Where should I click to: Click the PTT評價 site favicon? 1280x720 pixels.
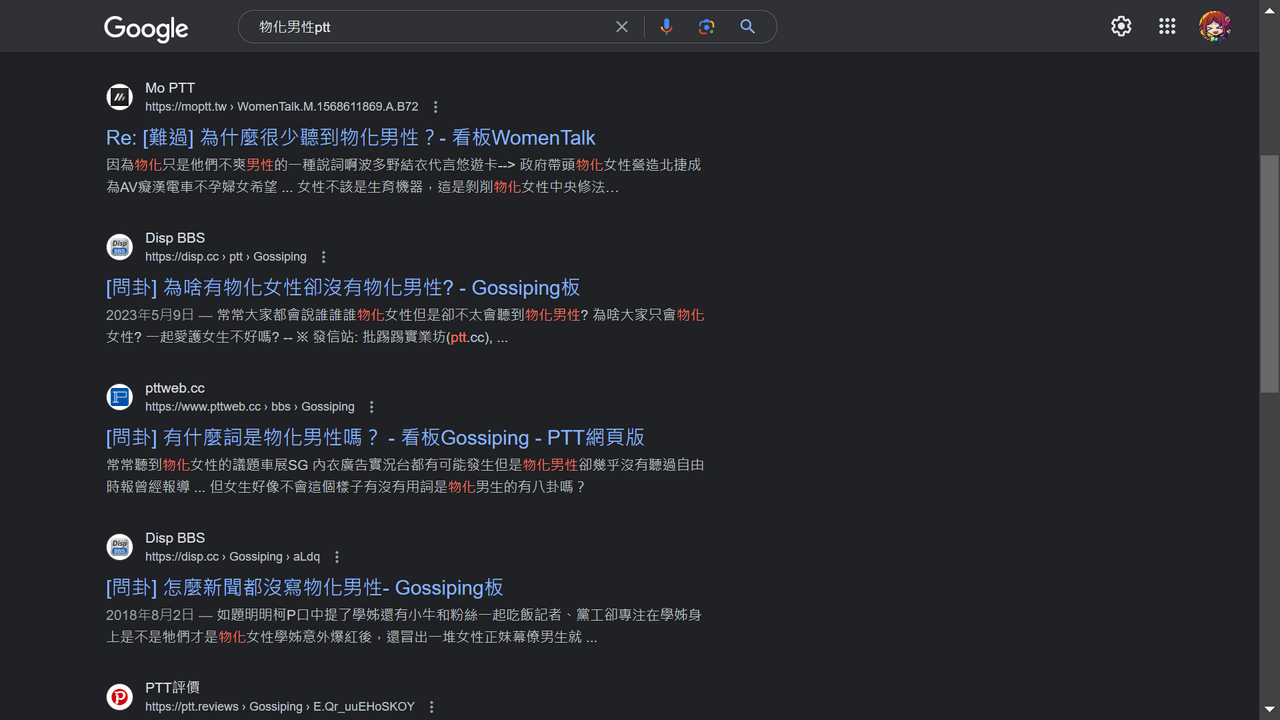point(120,697)
